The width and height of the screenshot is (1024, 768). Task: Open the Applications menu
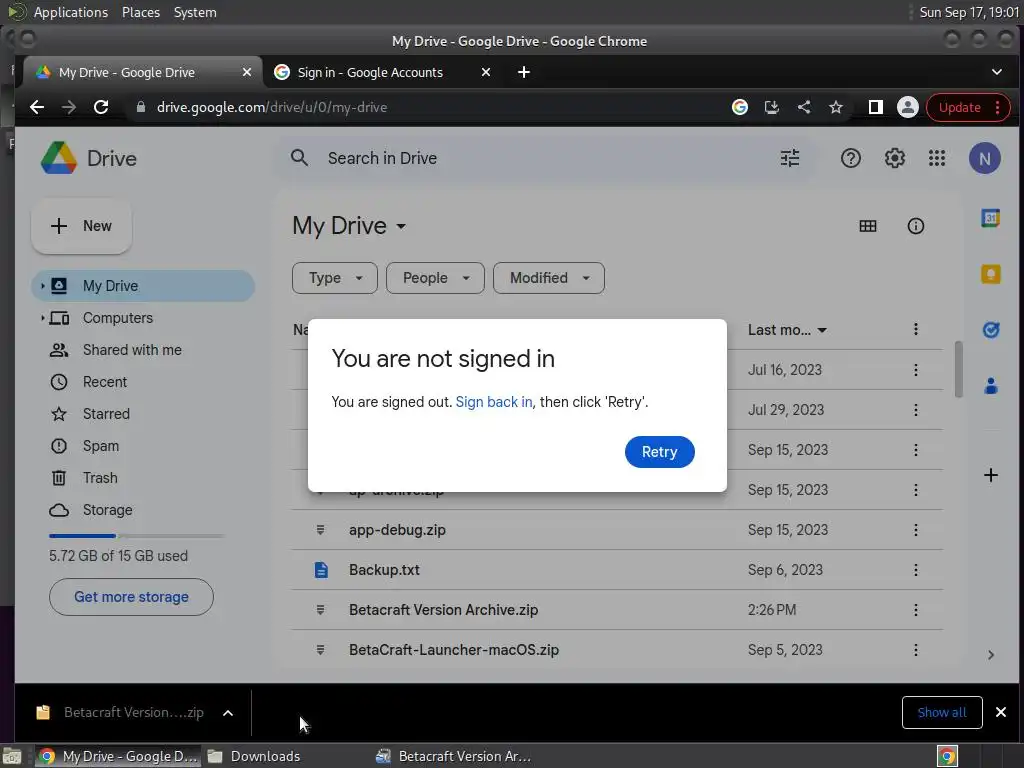[x=71, y=12]
